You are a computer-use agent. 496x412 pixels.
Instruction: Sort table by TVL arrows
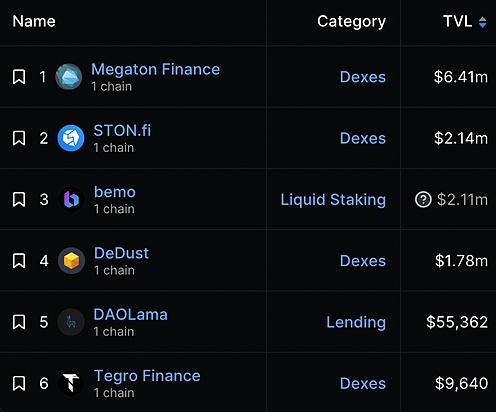(482, 22)
